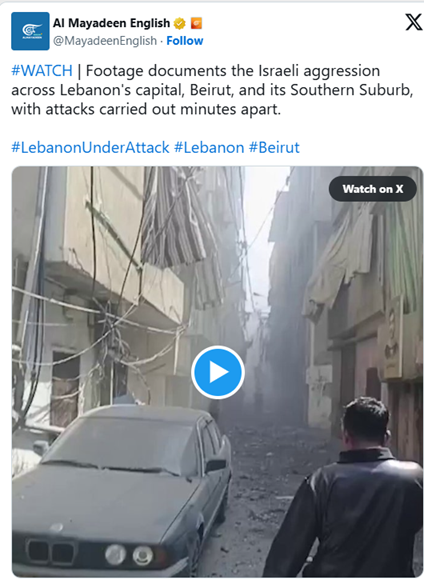Follow Al Mayadeen English

point(185,41)
